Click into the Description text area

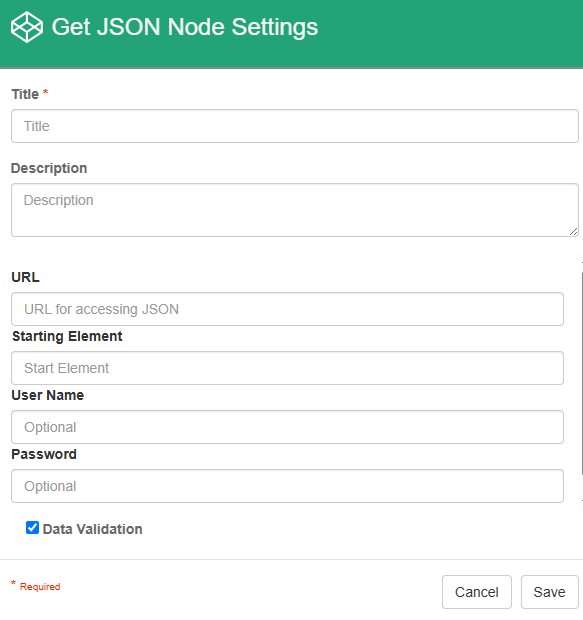tap(295, 210)
